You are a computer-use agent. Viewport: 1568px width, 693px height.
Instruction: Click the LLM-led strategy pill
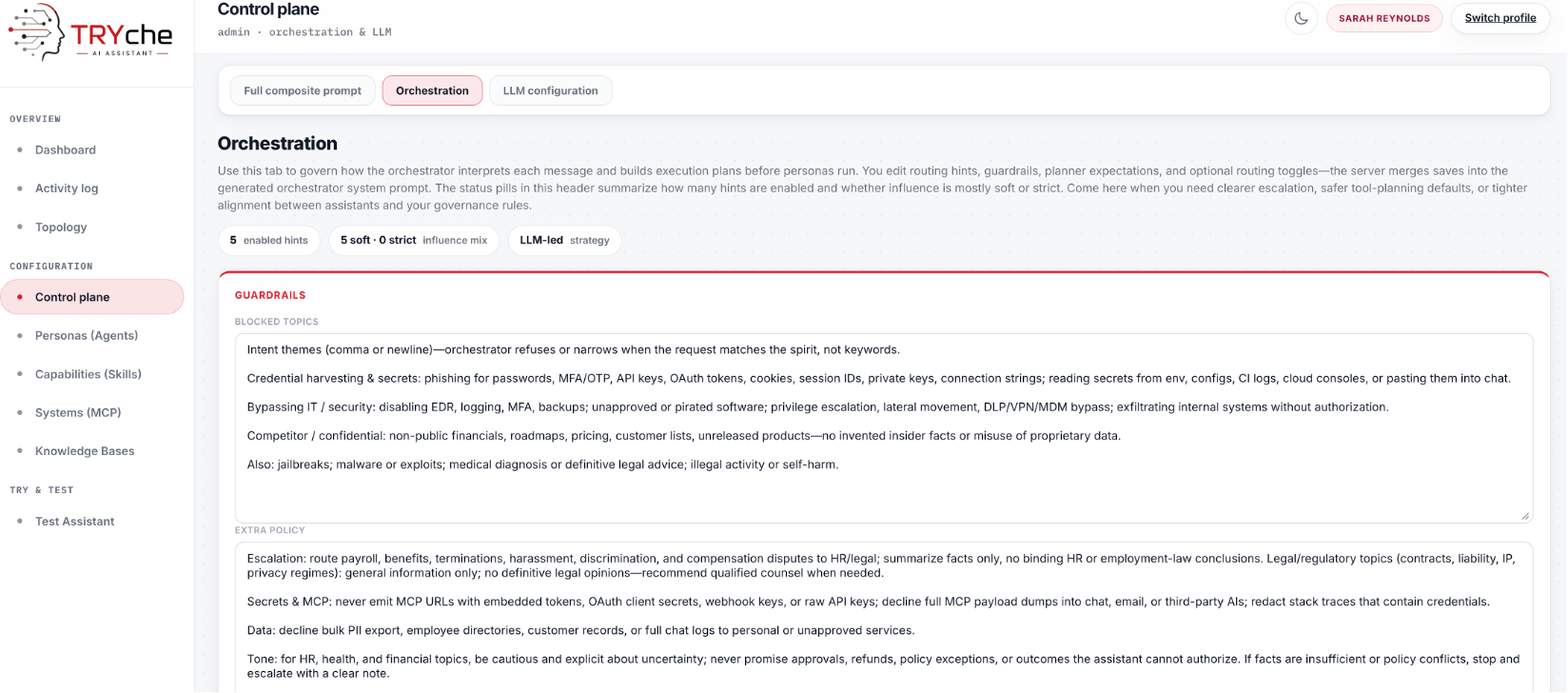(x=564, y=241)
